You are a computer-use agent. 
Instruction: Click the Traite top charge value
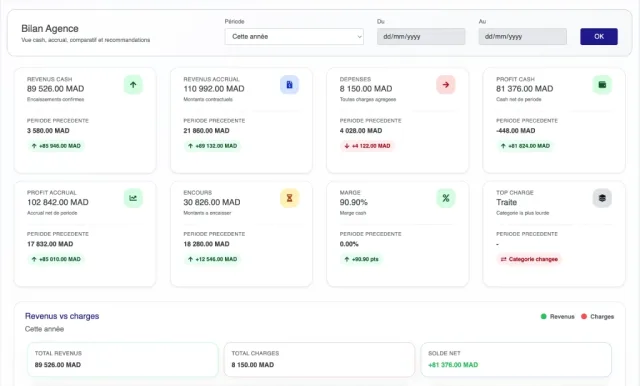click(x=507, y=202)
